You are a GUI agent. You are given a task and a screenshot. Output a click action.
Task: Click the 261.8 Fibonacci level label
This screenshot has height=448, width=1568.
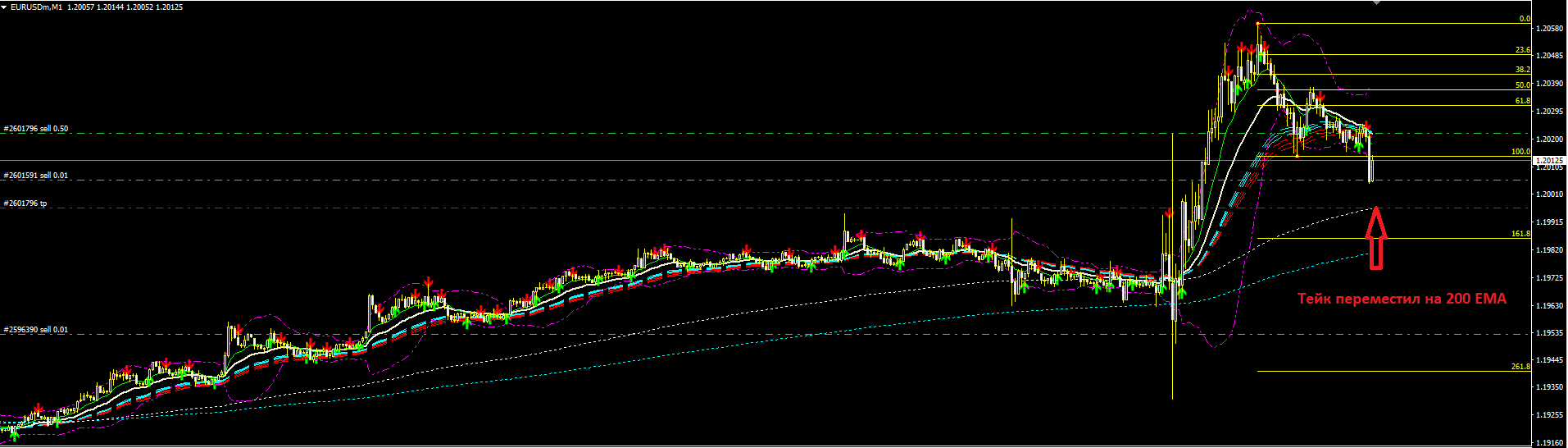coord(1520,367)
